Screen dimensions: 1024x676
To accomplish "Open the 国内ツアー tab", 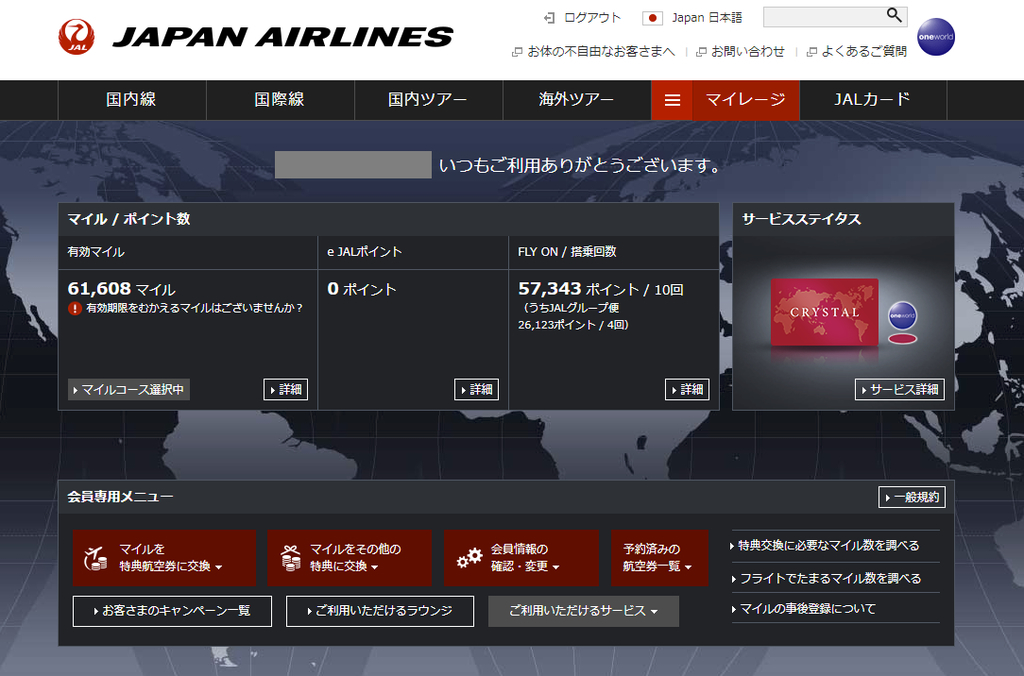I will point(428,100).
